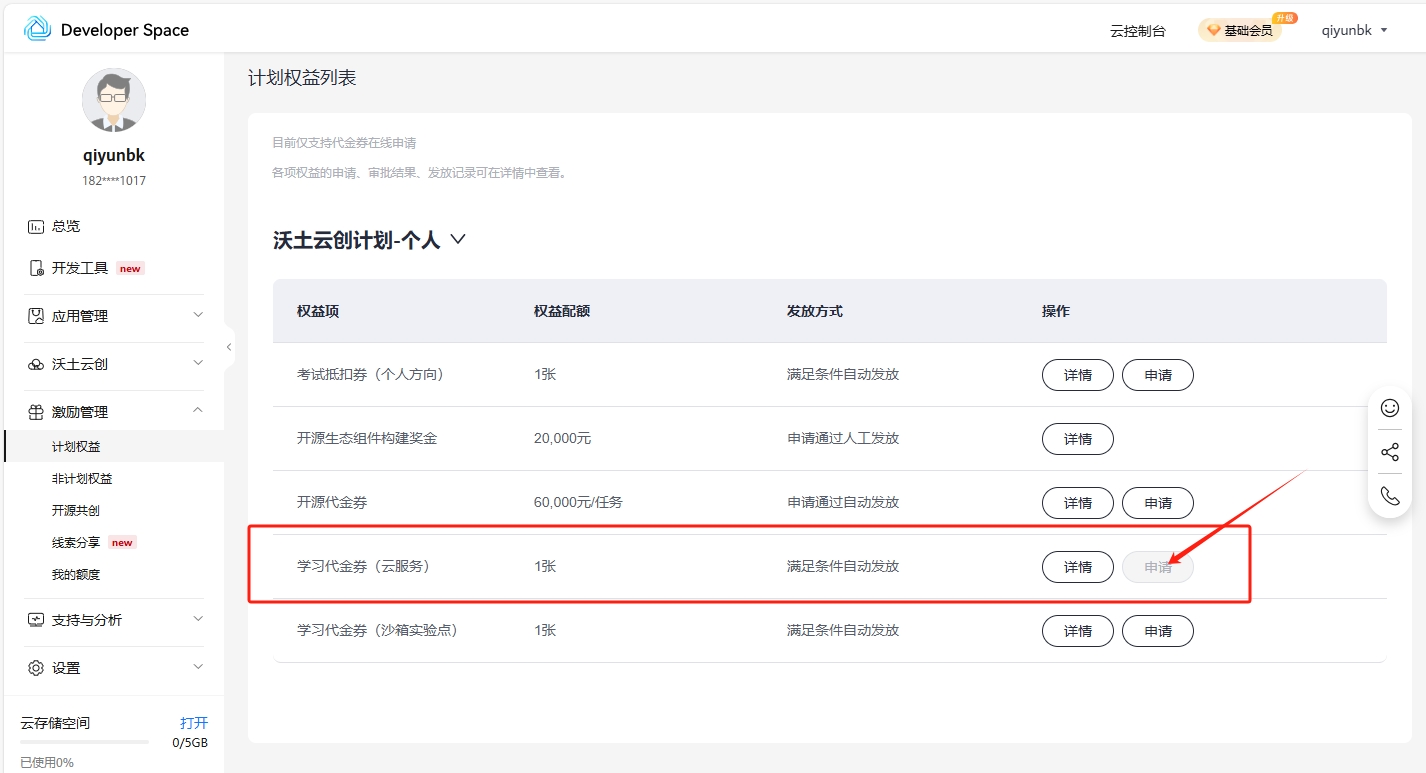Click the new badge beside 开发工具
This screenshot has height=773, width=1426.
tap(130, 268)
